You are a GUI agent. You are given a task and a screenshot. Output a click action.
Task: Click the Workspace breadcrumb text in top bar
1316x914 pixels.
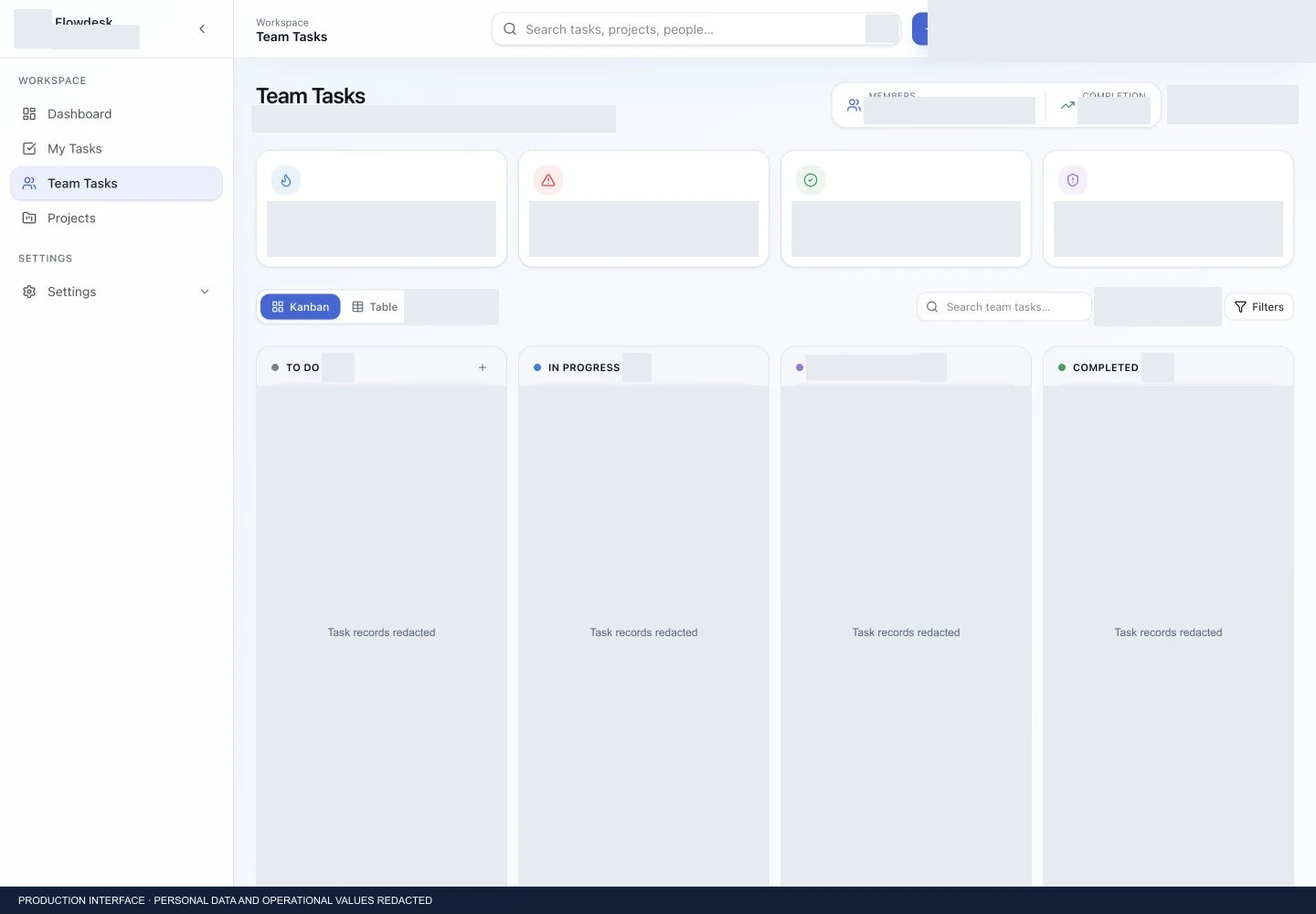point(282,23)
